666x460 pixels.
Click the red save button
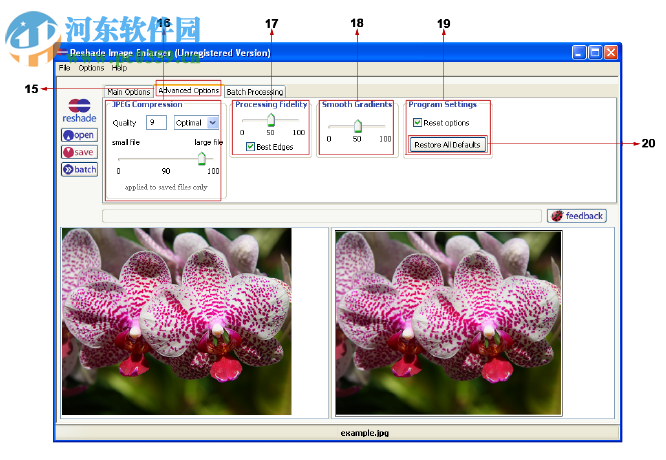(79, 152)
